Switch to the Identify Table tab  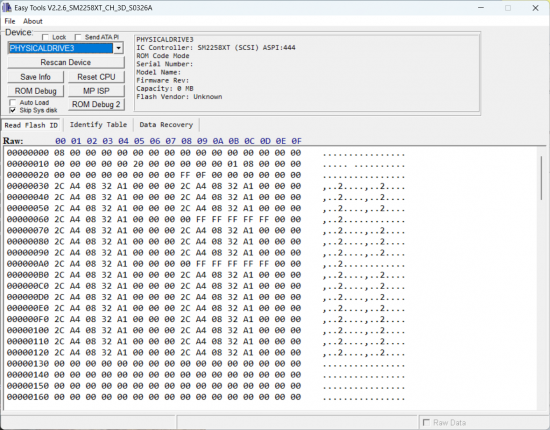[x=98, y=125]
